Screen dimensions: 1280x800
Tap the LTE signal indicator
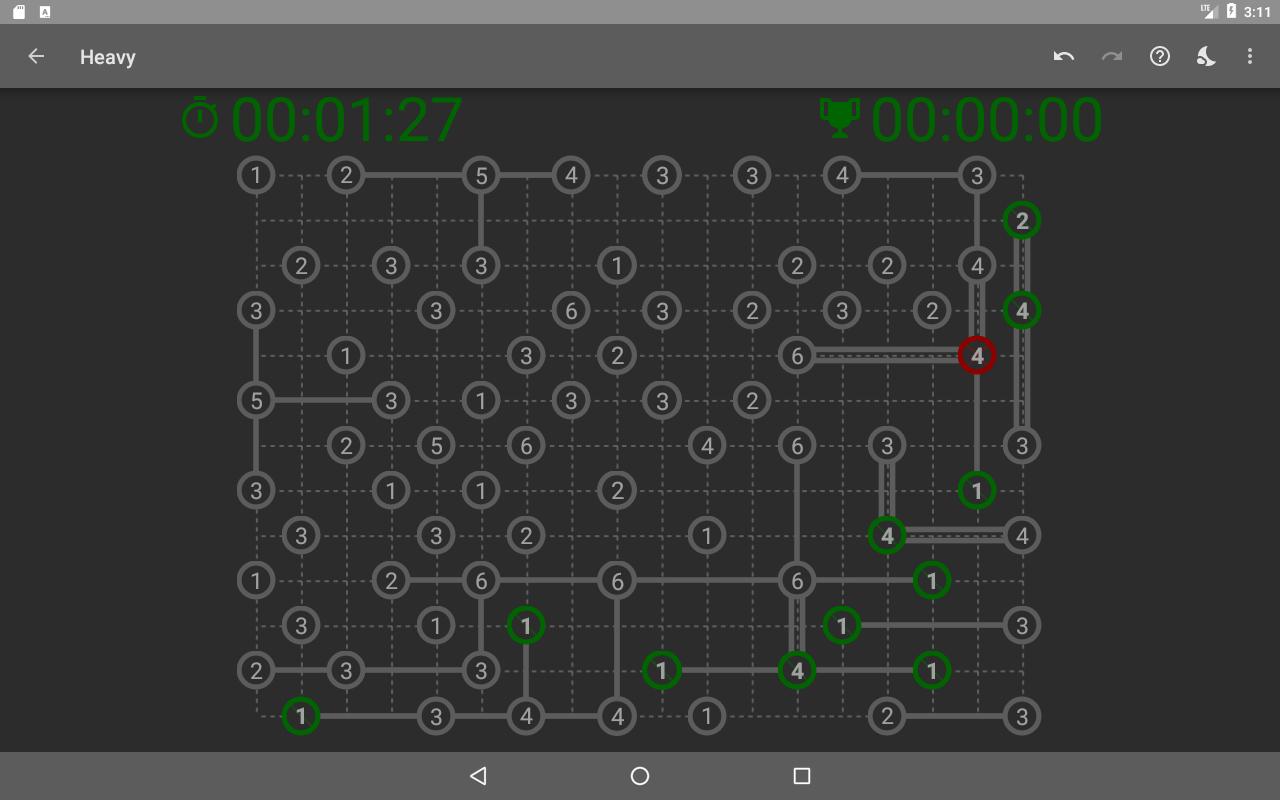1209,11
